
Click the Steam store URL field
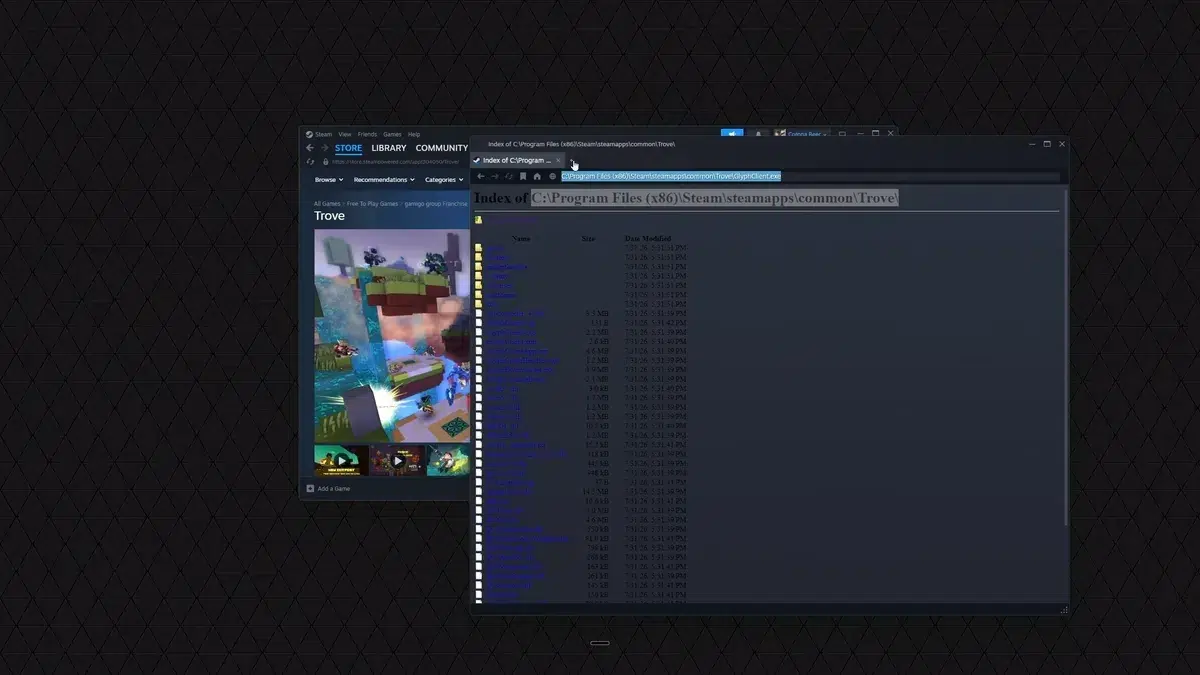tap(397, 161)
